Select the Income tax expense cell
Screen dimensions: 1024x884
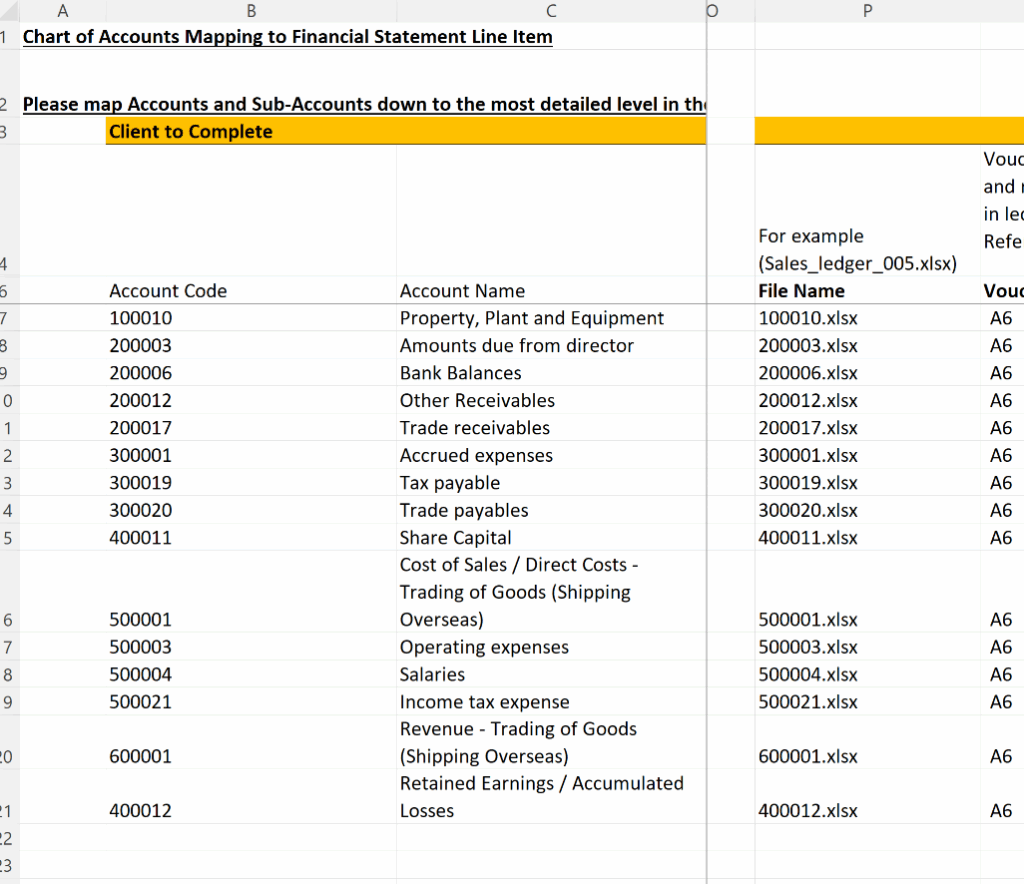[x=485, y=702]
